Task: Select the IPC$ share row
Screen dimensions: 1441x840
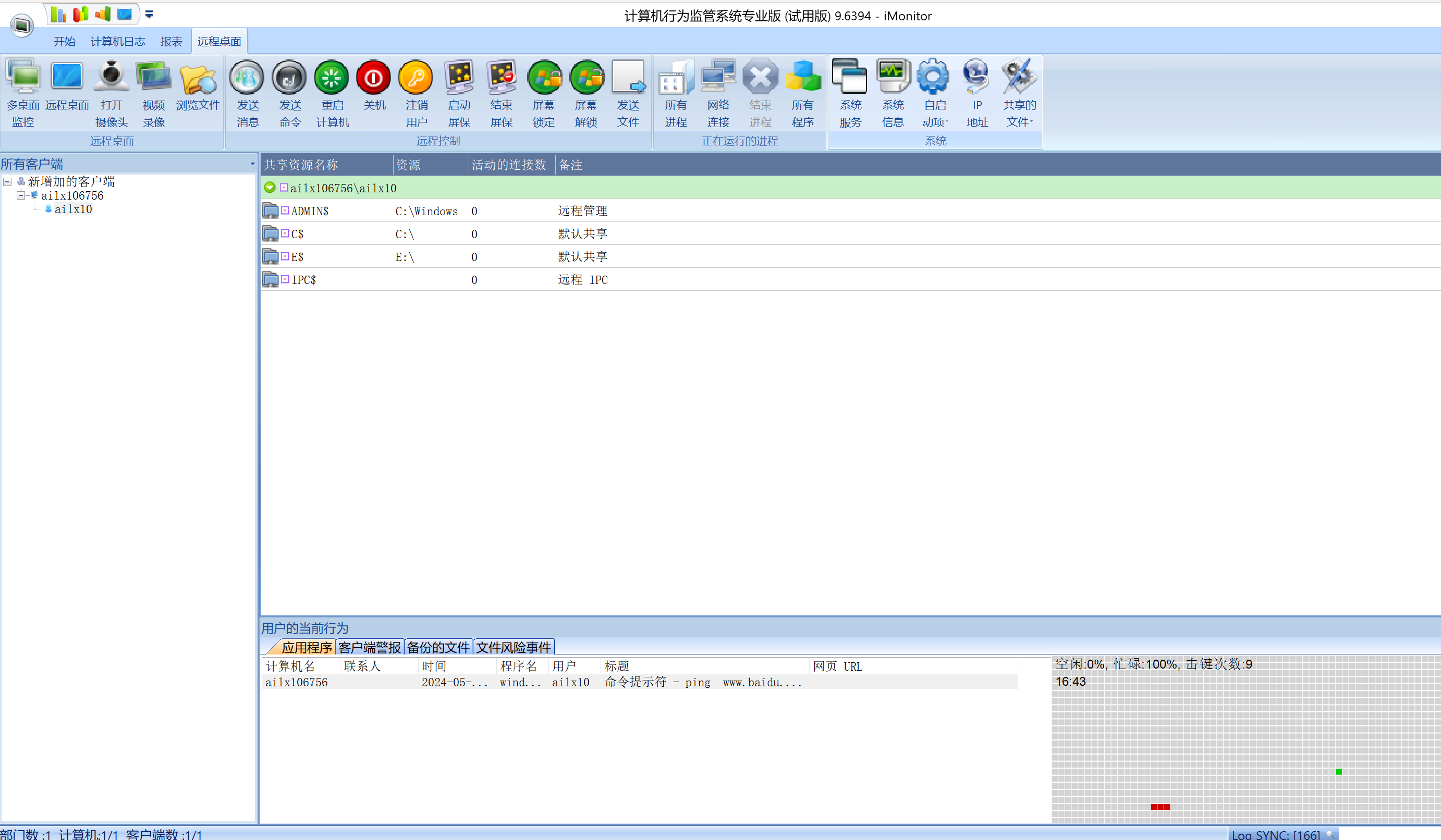Action: (850, 279)
